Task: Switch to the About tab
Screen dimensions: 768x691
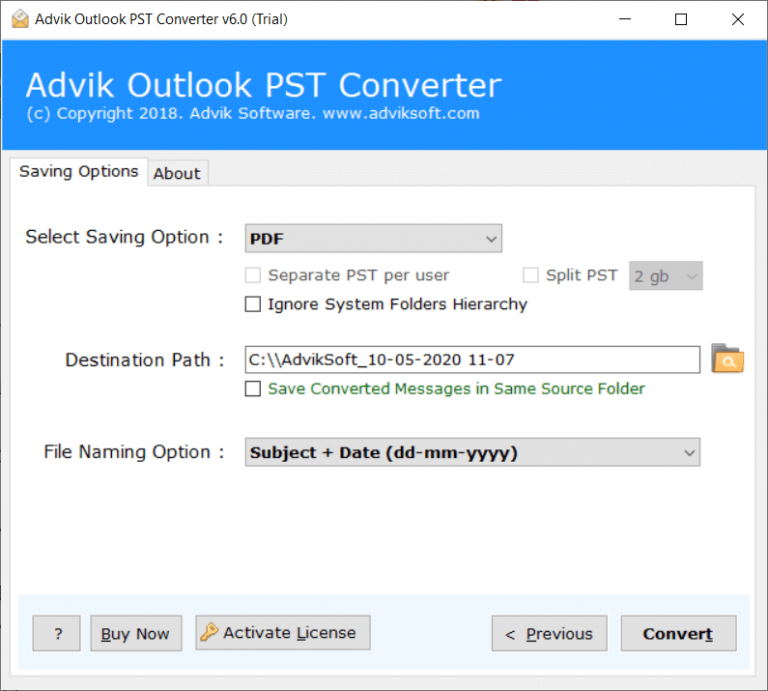Action: pos(177,173)
